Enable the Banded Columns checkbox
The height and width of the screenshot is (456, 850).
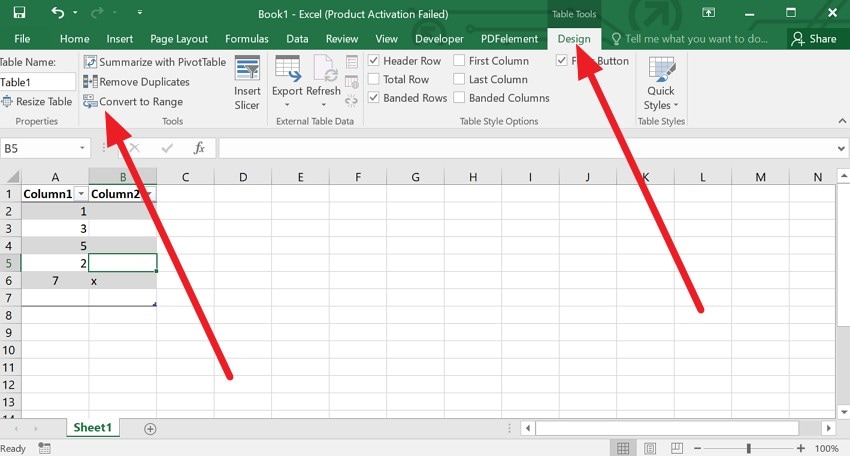(459, 98)
